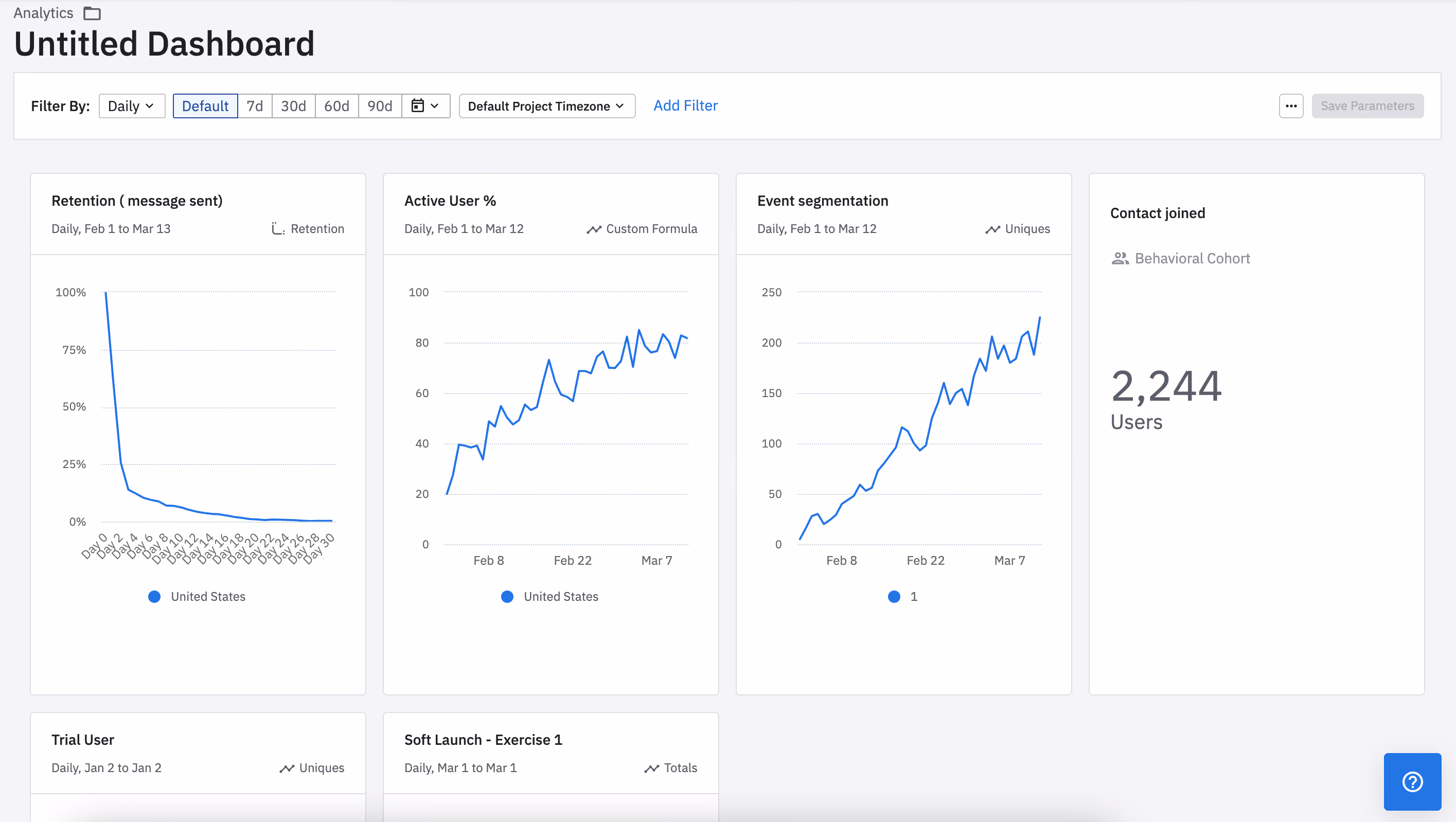
Task: Open the Event segmentation chart title
Action: [x=822, y=201]
